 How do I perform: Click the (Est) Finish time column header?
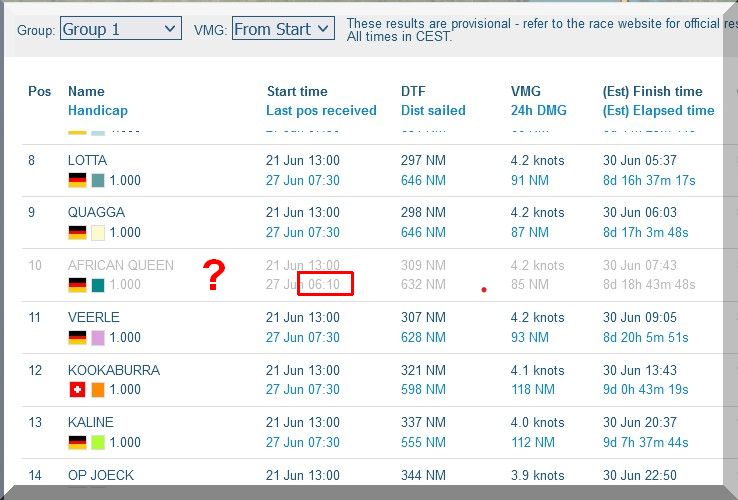click(x=652, y=91)
